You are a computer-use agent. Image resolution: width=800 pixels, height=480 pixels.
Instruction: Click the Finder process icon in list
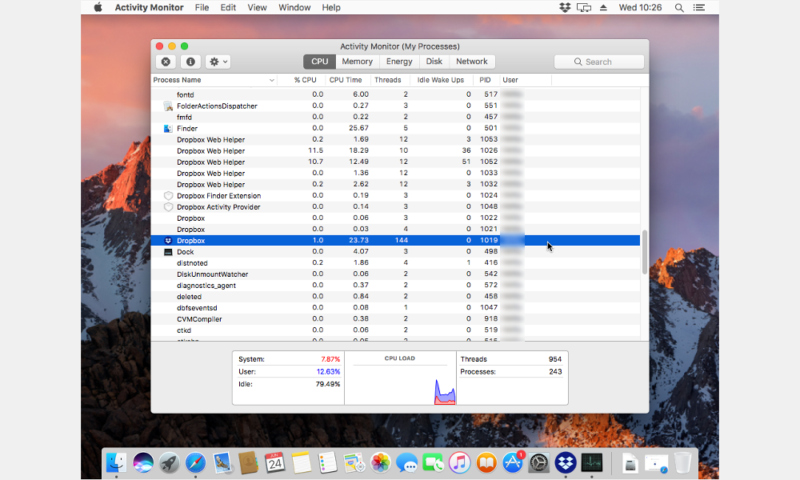coord(168,129)
